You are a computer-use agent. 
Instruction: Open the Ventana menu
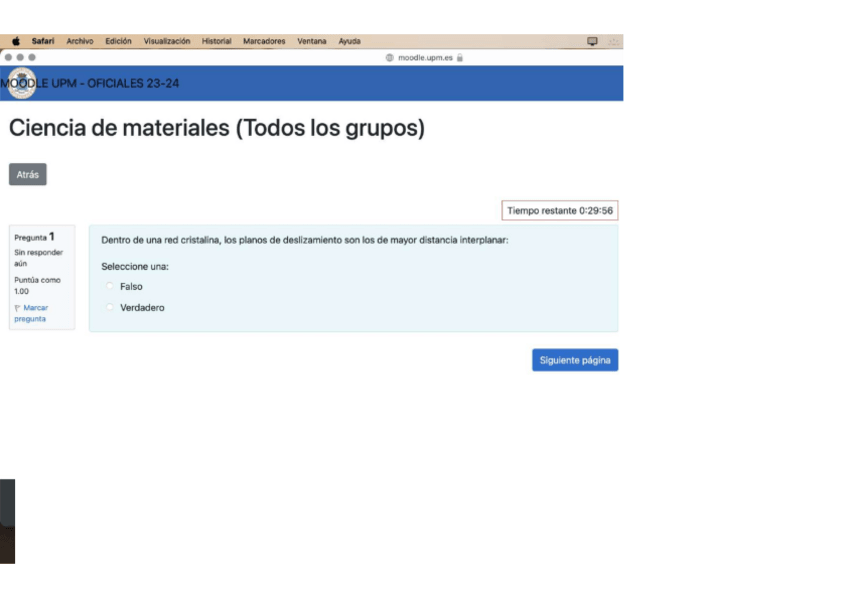click(311, 42)
